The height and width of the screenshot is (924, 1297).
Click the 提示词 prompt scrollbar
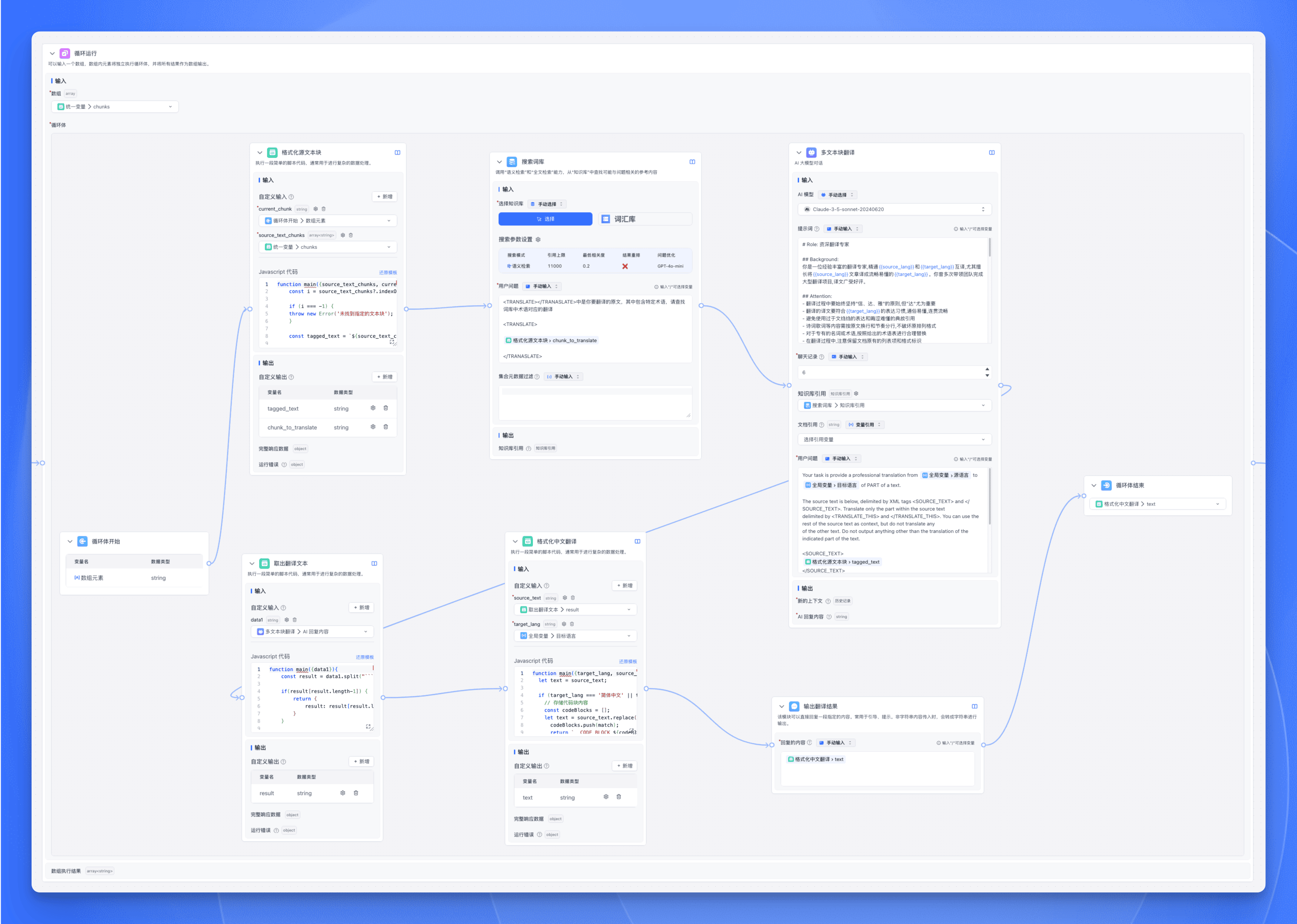[x=990, y=247]
